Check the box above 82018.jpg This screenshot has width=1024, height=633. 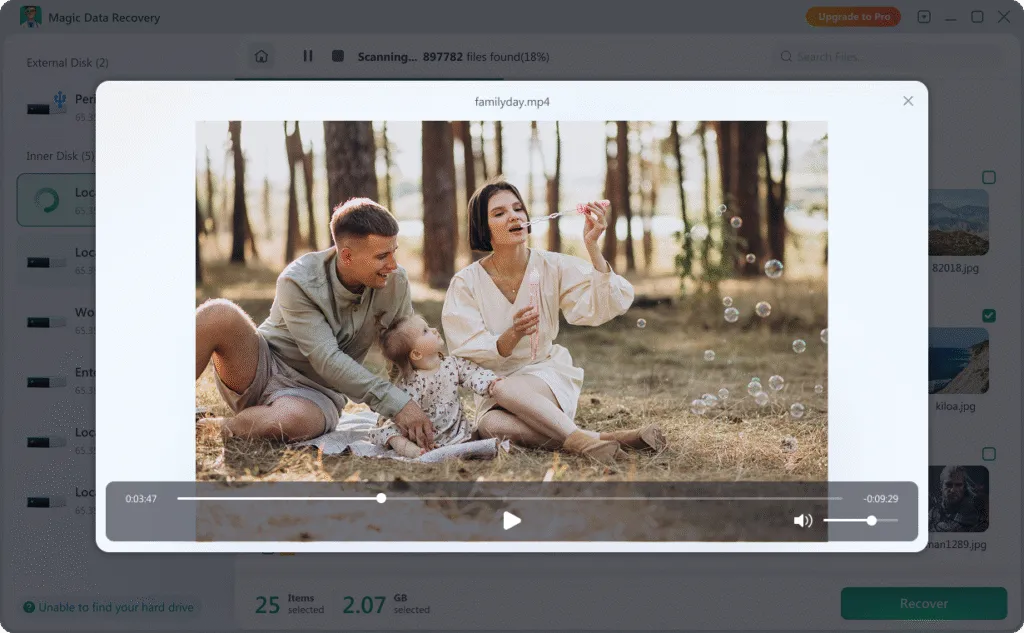(x=989, y=177)
